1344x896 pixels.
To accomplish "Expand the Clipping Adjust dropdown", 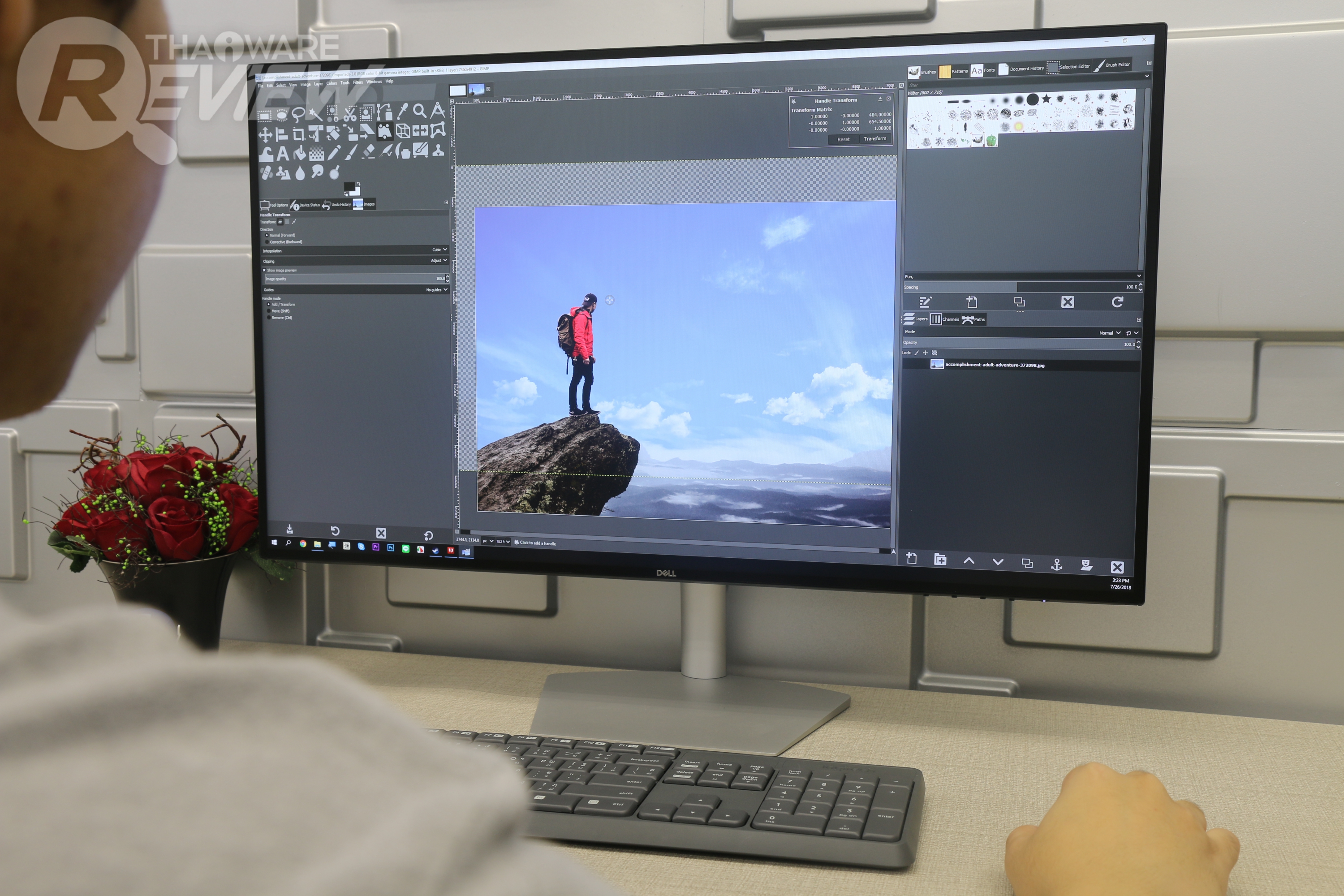I will pos(438,261).
